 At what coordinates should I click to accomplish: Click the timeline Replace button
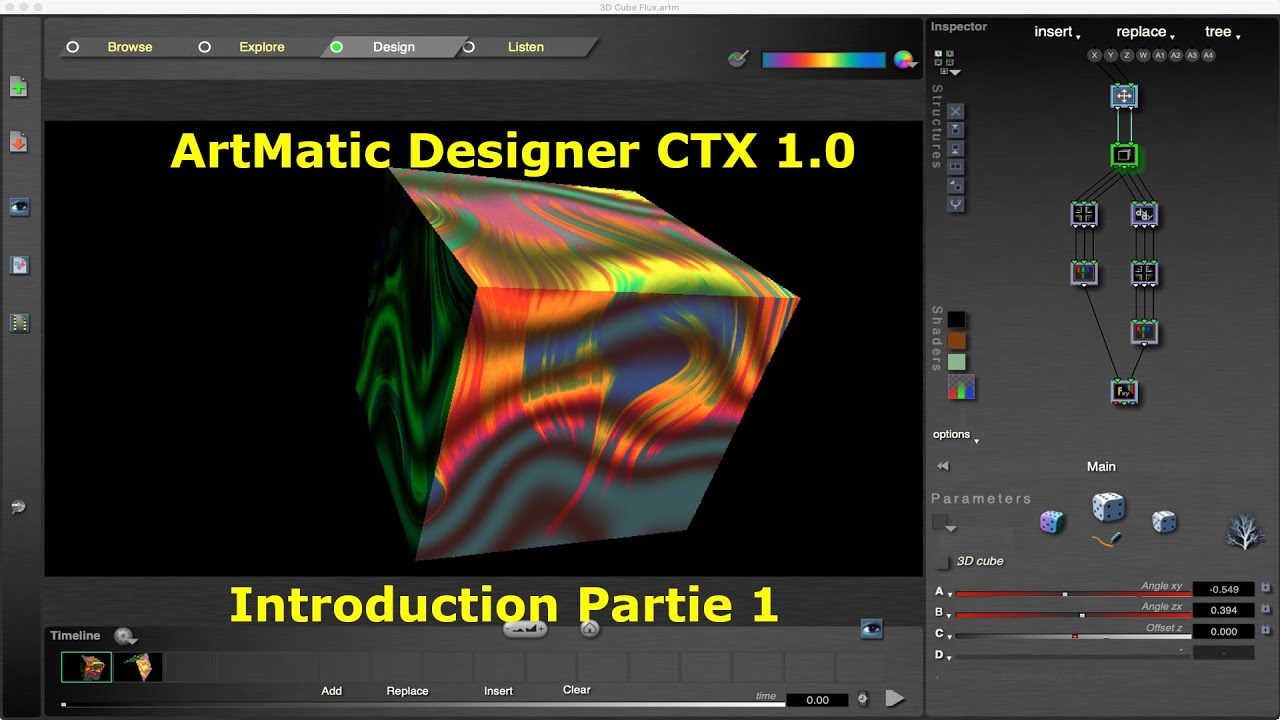pyautogui.click(x=407, y=691)
